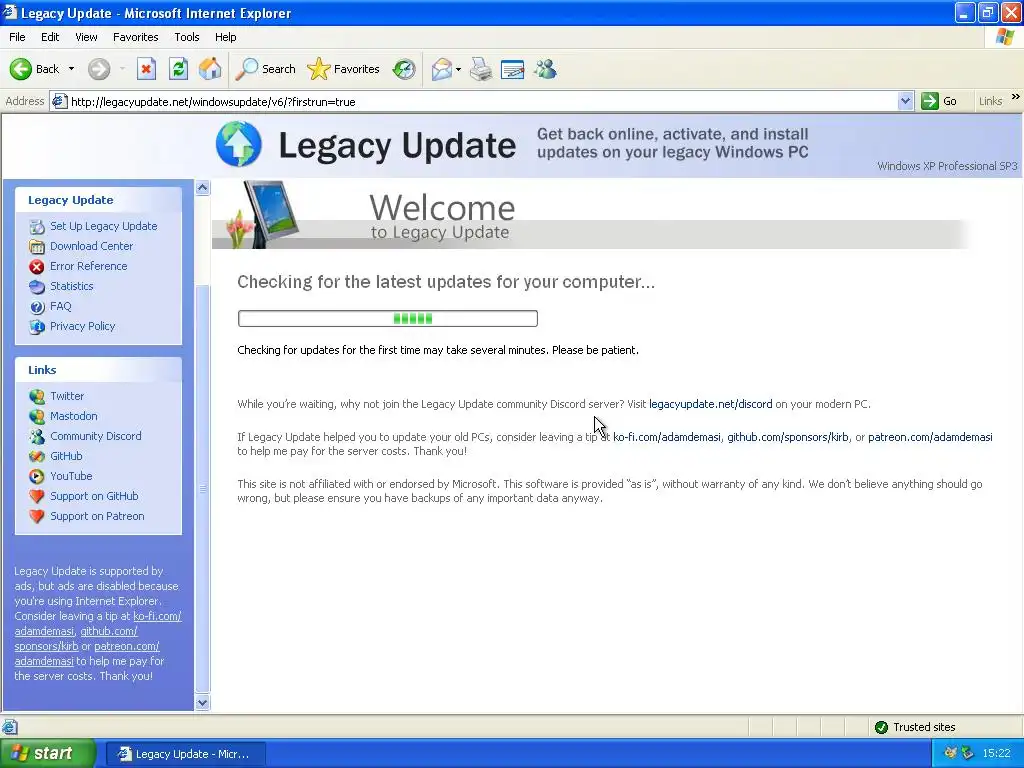Open the File menu
Image resolution: width=1024 pixels, height=768 pixels.
coord(17,37)
